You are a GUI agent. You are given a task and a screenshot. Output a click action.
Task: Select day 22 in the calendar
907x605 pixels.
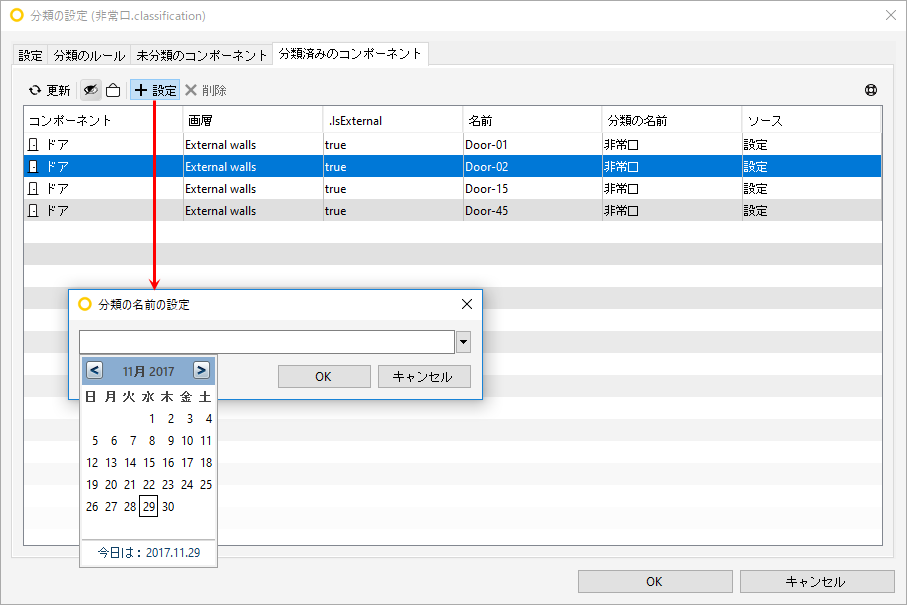coord(149,484)
